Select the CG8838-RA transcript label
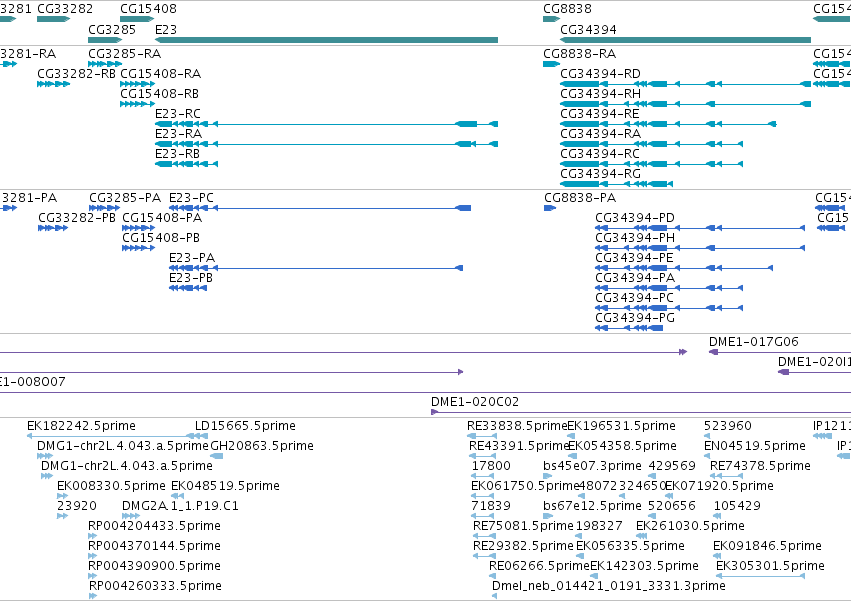 click(x=580, y=54)
